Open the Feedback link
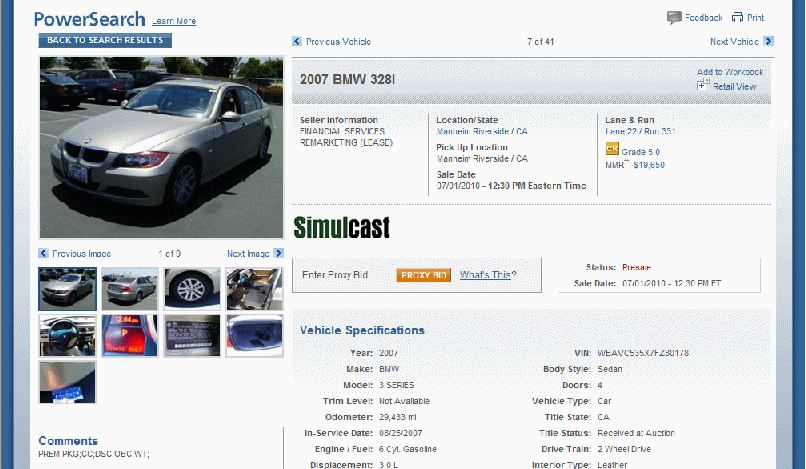Viewport: 806px width, 469px height. 703,17
